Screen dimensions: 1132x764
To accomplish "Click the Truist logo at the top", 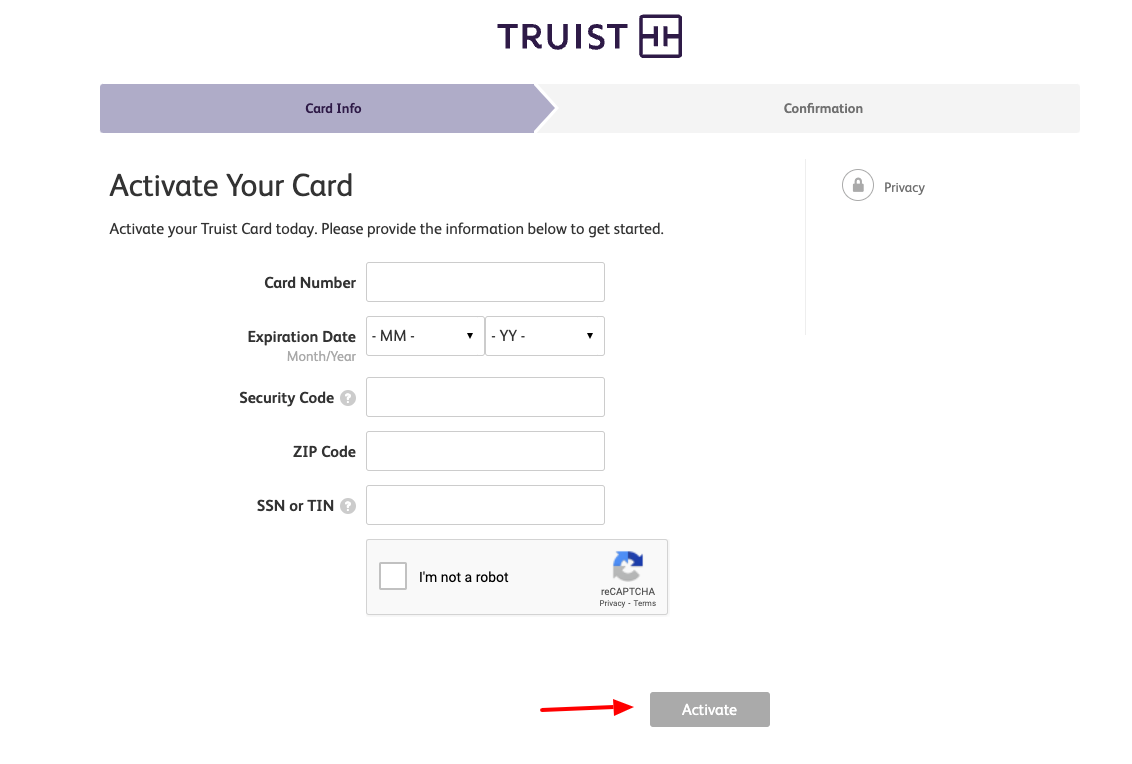I will coord(589,36).
